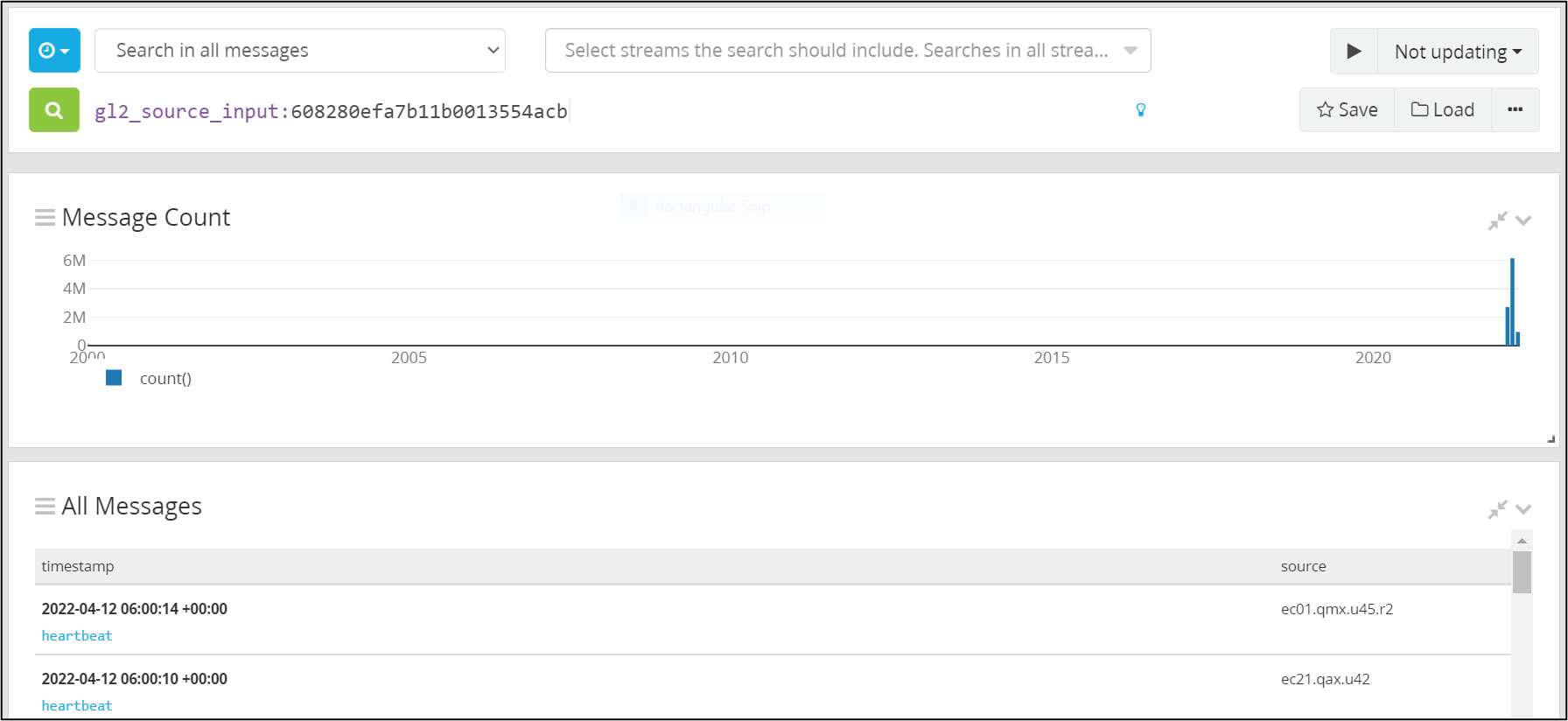This screenshot has width=1568, height=721.
Task: Click the Save button
Action: click(1347, 109)
